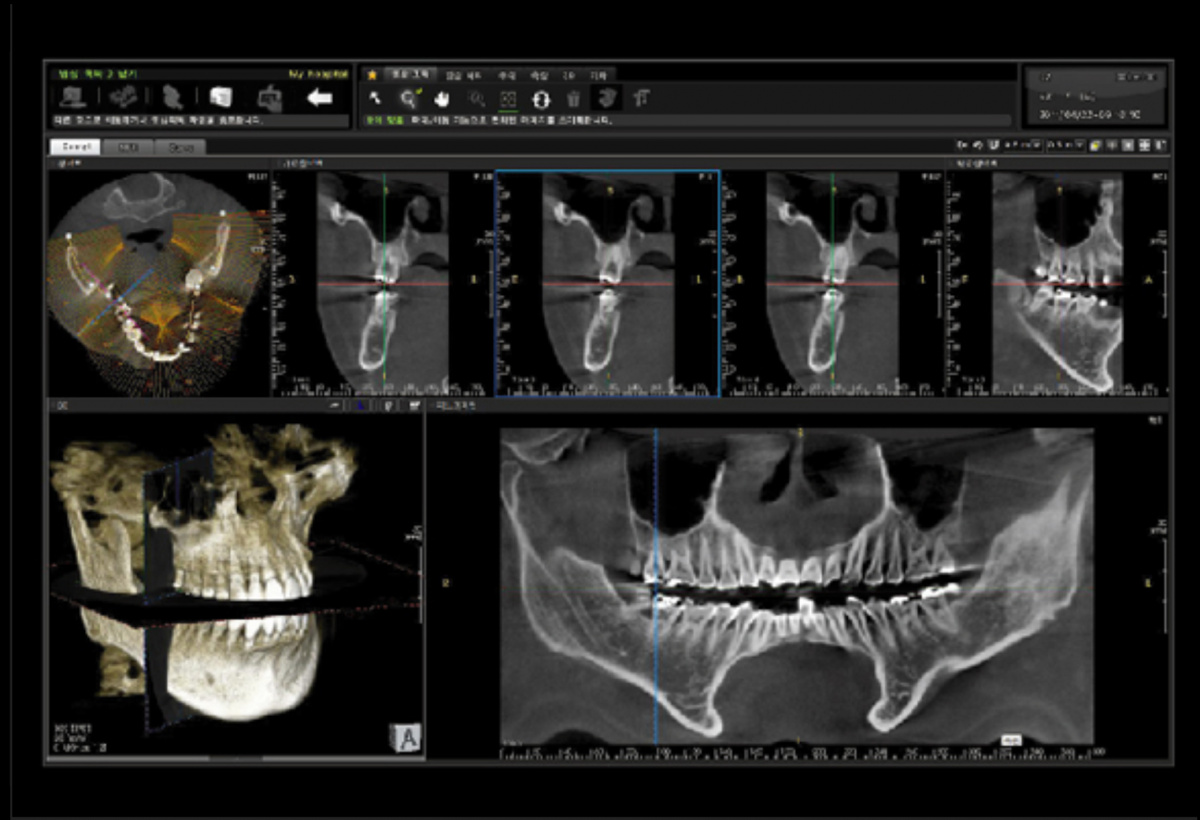Screen dimensions: 1200x820
Task: Click the large white back arrow
Action: [319, 97]
